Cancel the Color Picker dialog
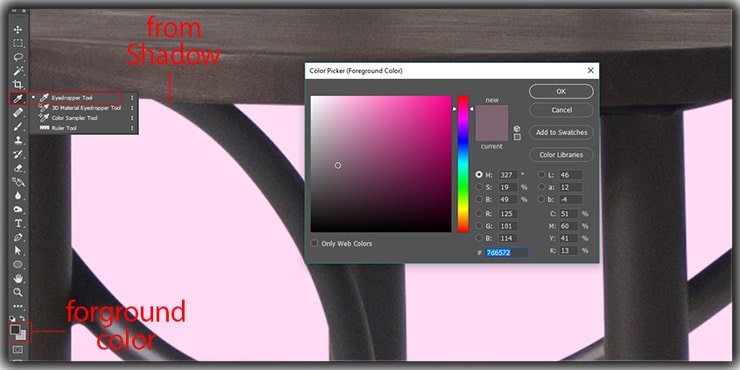Image resolution: width=740 pixels, height=370 pixels. [x=561, y=110]
